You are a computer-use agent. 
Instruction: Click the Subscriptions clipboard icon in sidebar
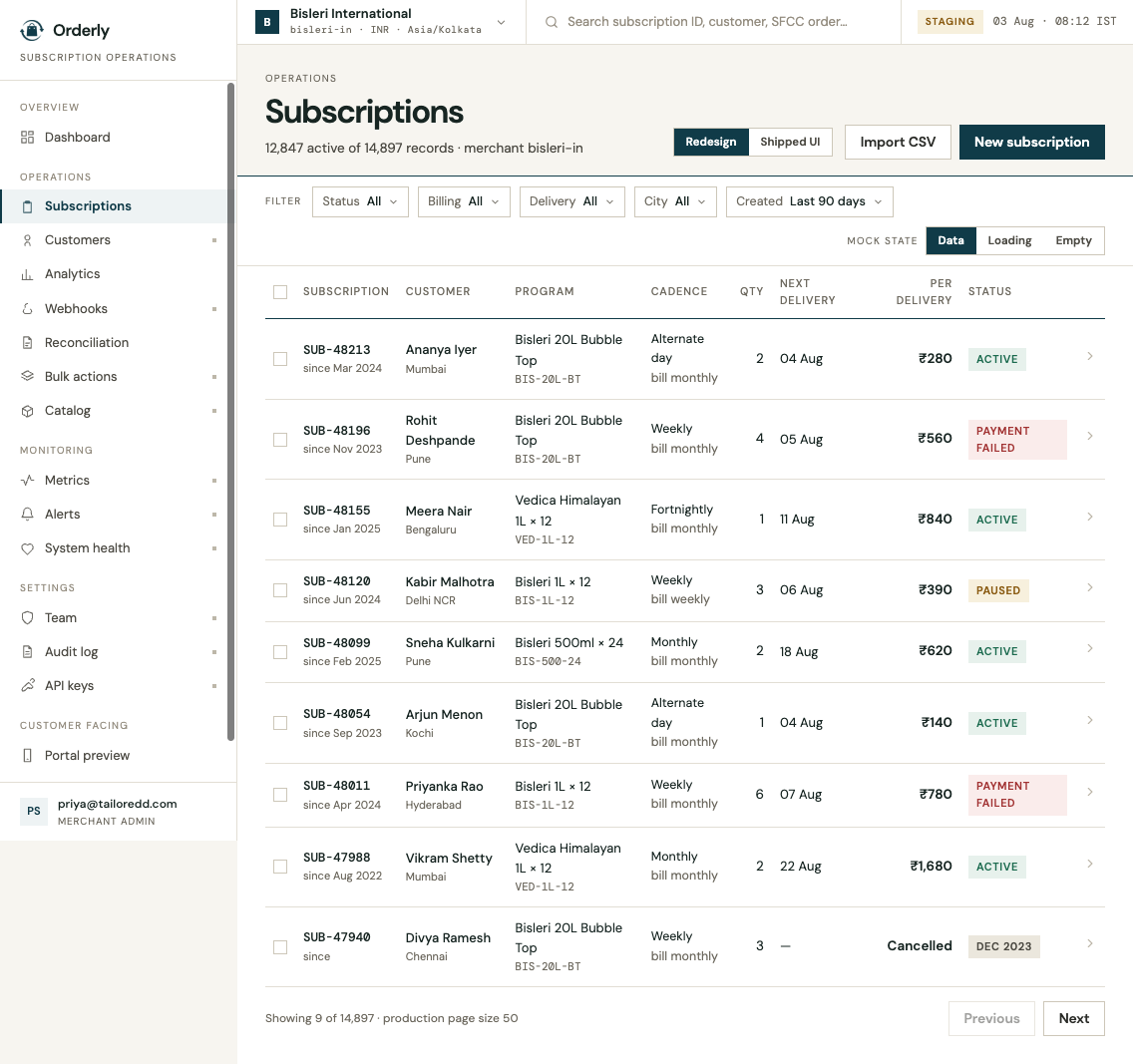point(28,206)
